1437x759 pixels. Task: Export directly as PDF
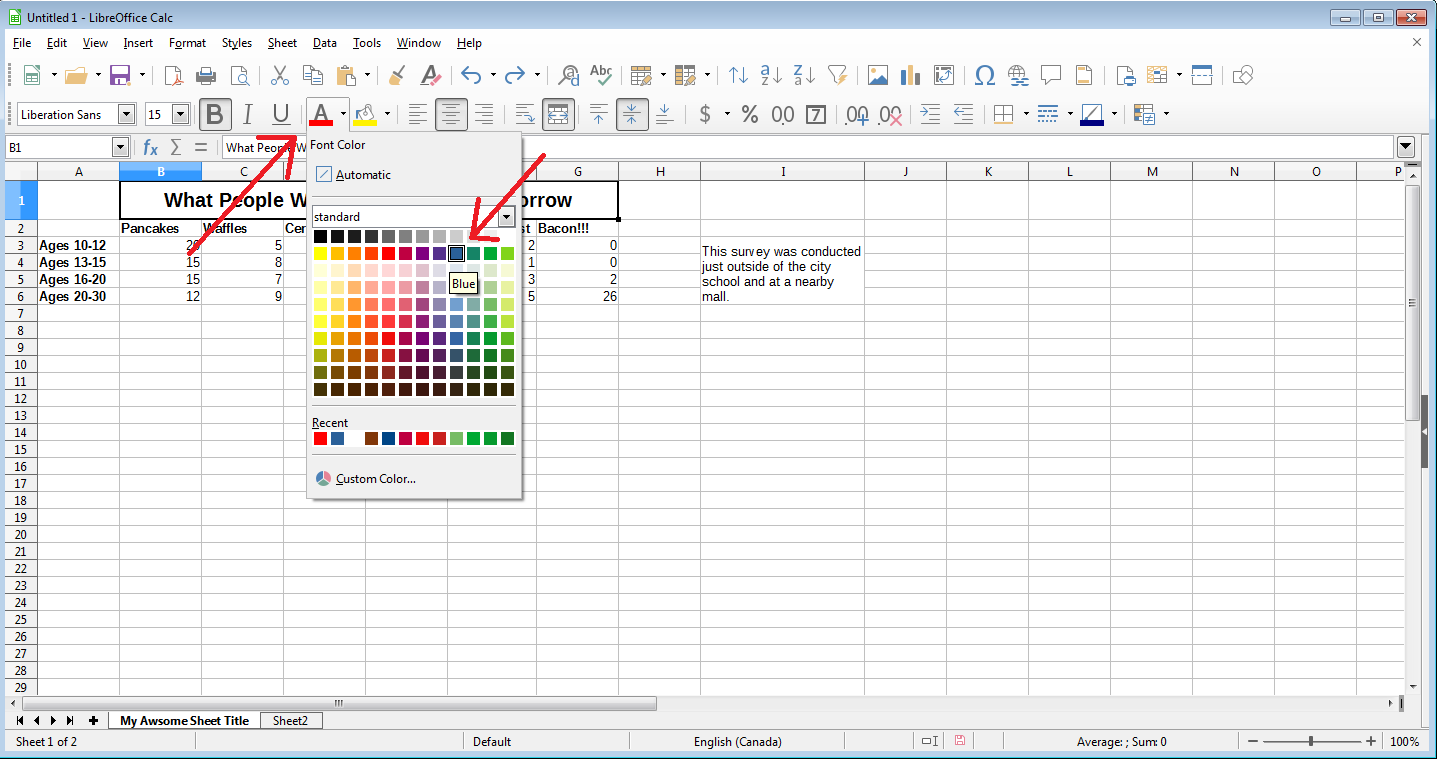pos(174,75)
